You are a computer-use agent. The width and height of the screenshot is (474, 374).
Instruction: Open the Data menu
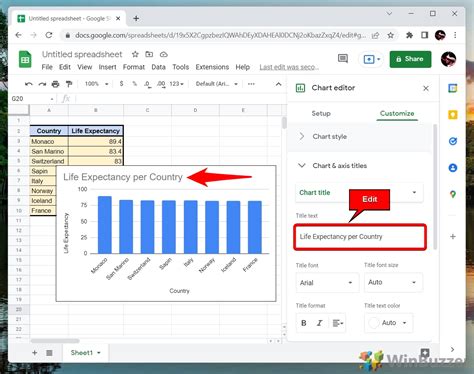coord(158,67)
